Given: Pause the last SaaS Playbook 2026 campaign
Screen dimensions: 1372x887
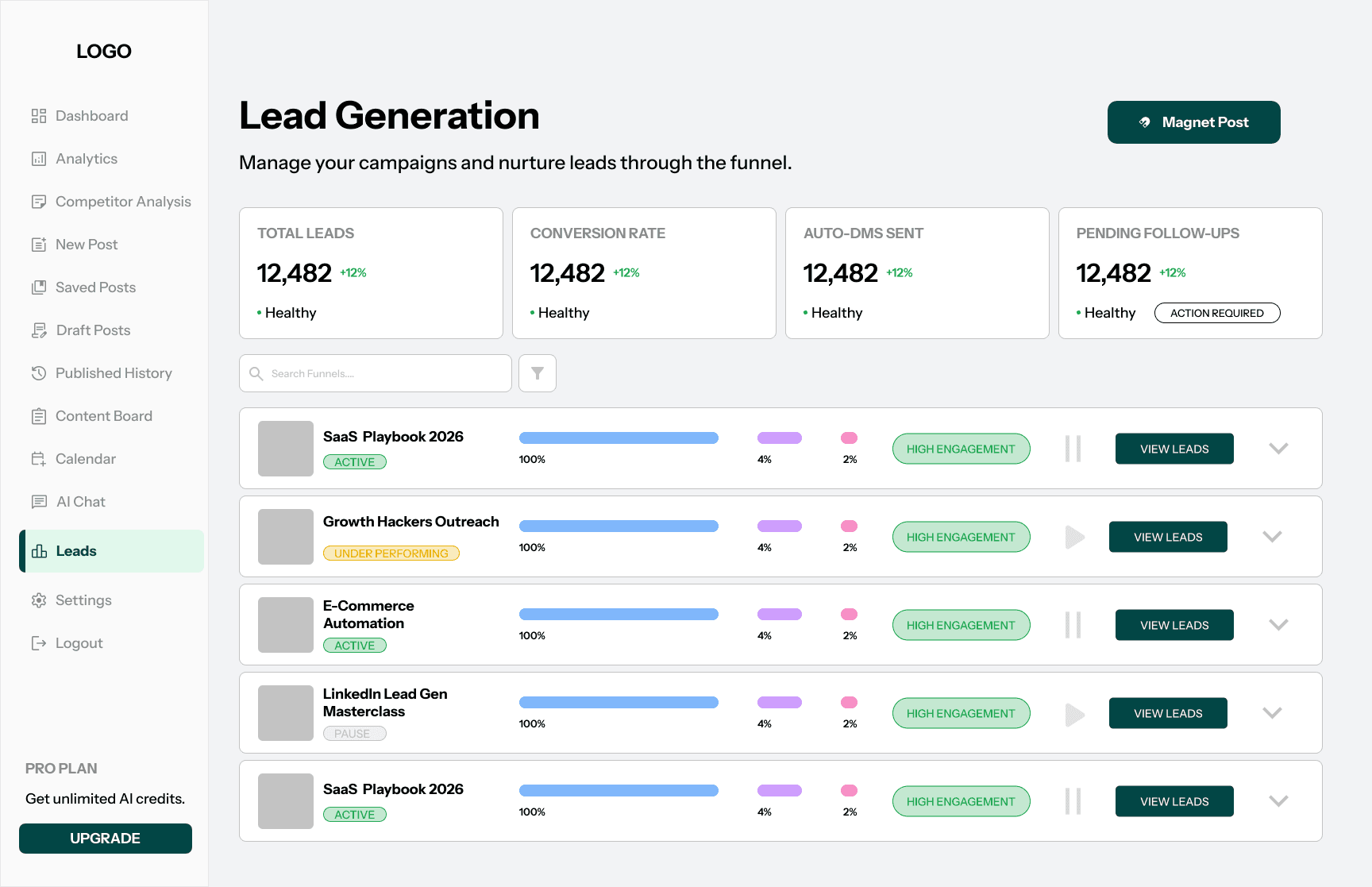Looking at the screenshot, I should click(1073, 801).
